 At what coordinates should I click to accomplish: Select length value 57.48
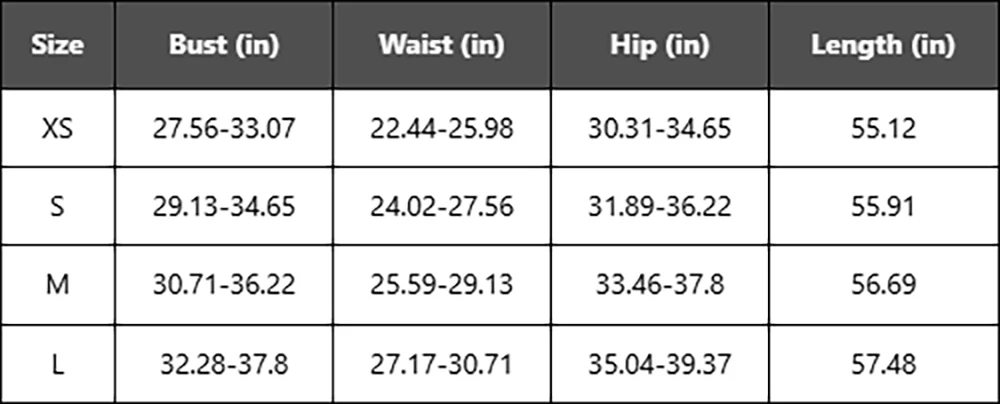pyautogui.click(x=883, y=364)
